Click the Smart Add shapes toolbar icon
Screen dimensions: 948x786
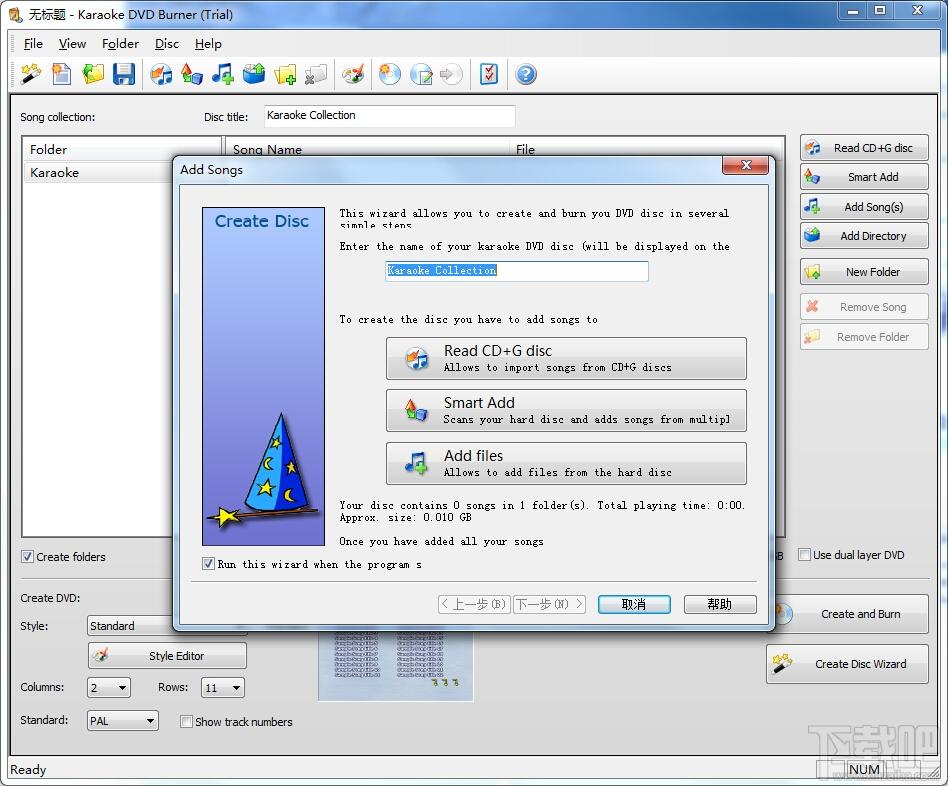[x=192, y=74]
